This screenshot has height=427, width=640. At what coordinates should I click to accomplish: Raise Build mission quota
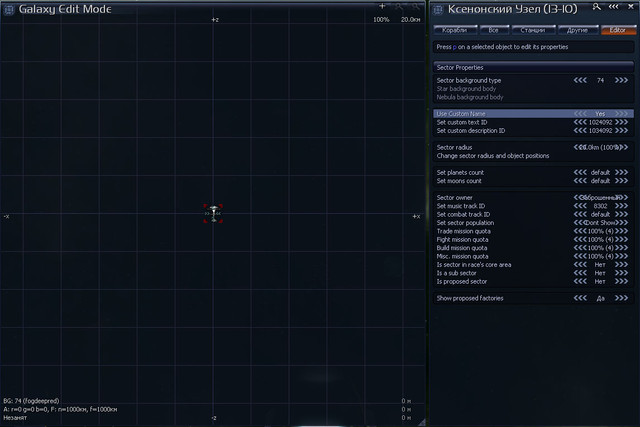621,248
